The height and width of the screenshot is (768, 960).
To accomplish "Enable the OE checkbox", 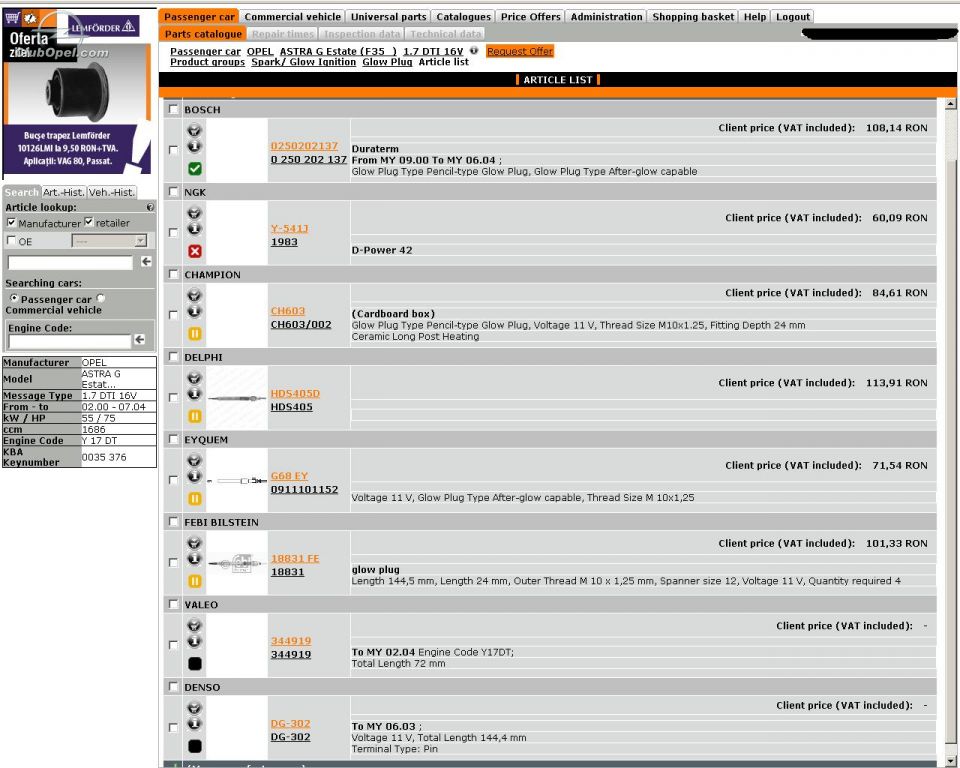I will point(11,240).
